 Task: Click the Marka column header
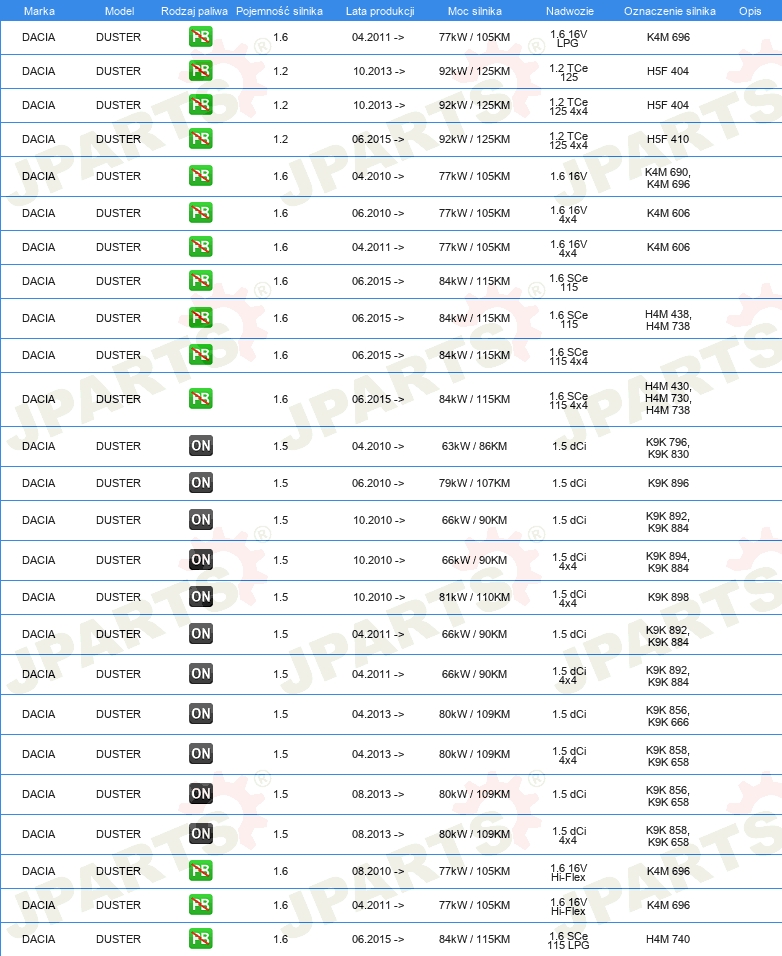point(39,11)
